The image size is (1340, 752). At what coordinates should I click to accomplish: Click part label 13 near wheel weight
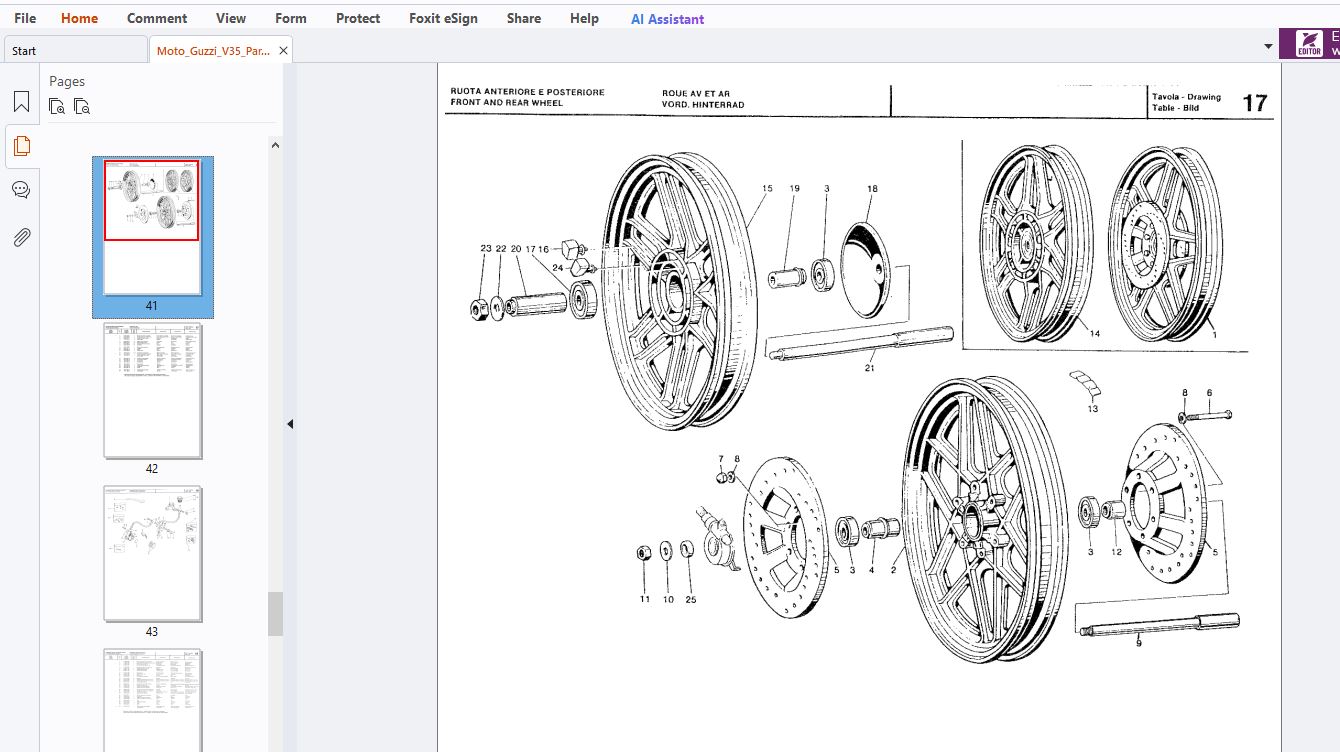1093,409
